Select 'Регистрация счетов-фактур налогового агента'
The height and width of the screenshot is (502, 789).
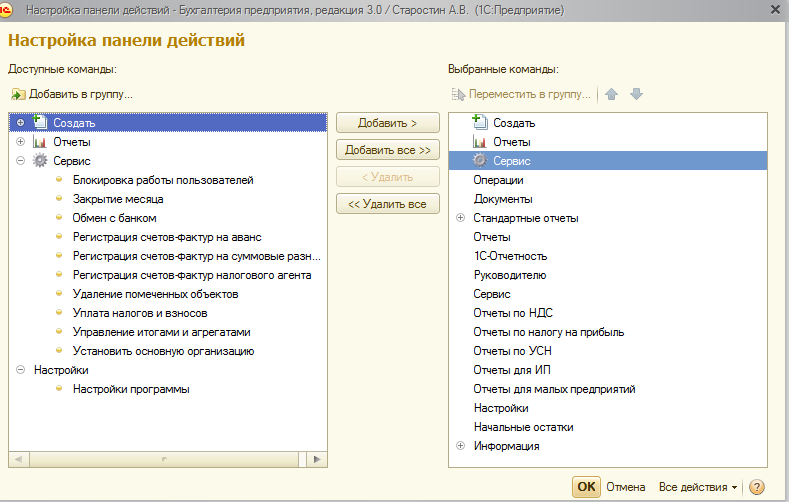(192, 275)
